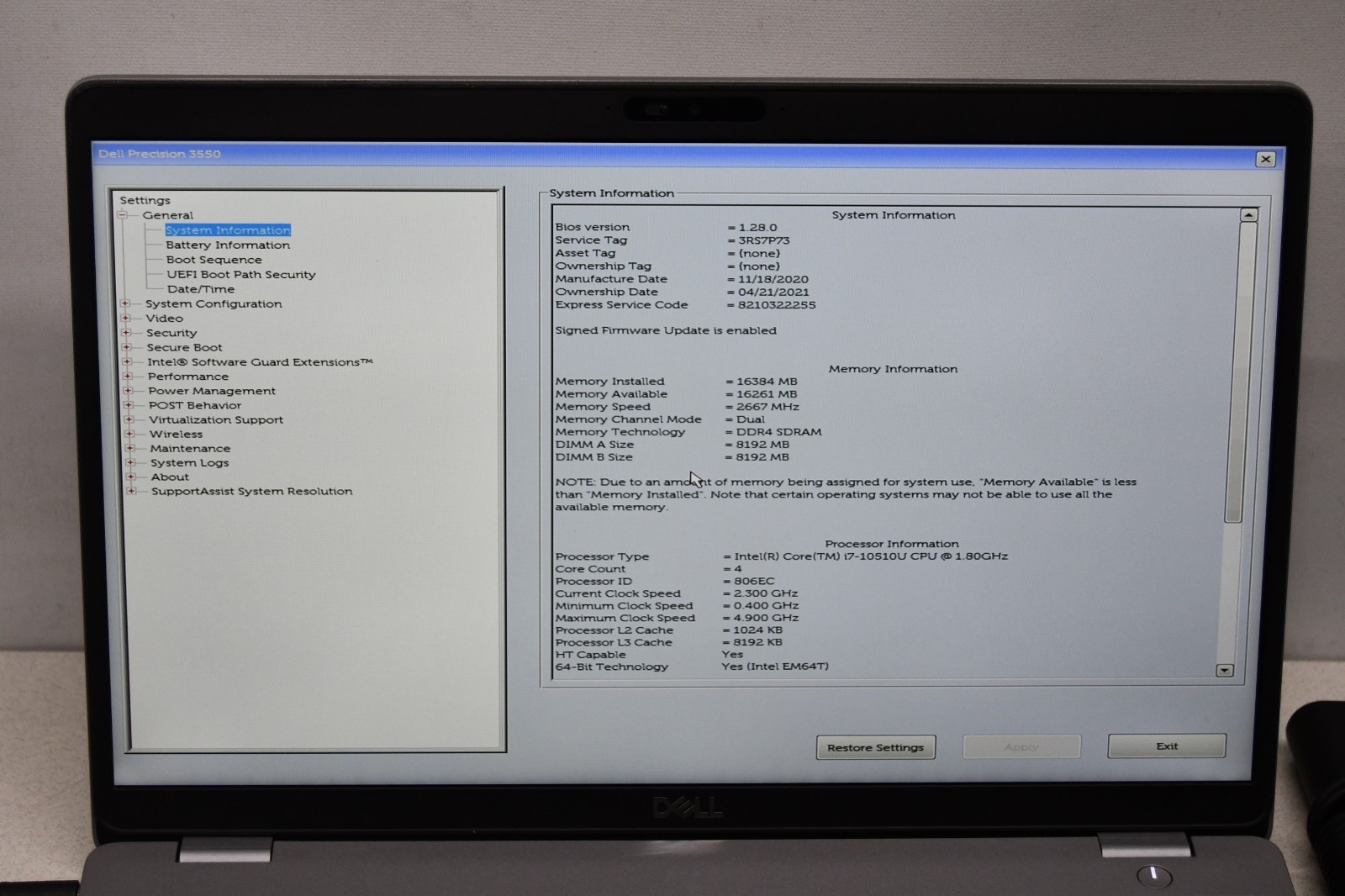
Task: Select Virtualization Support label
Action: [216, 419]
